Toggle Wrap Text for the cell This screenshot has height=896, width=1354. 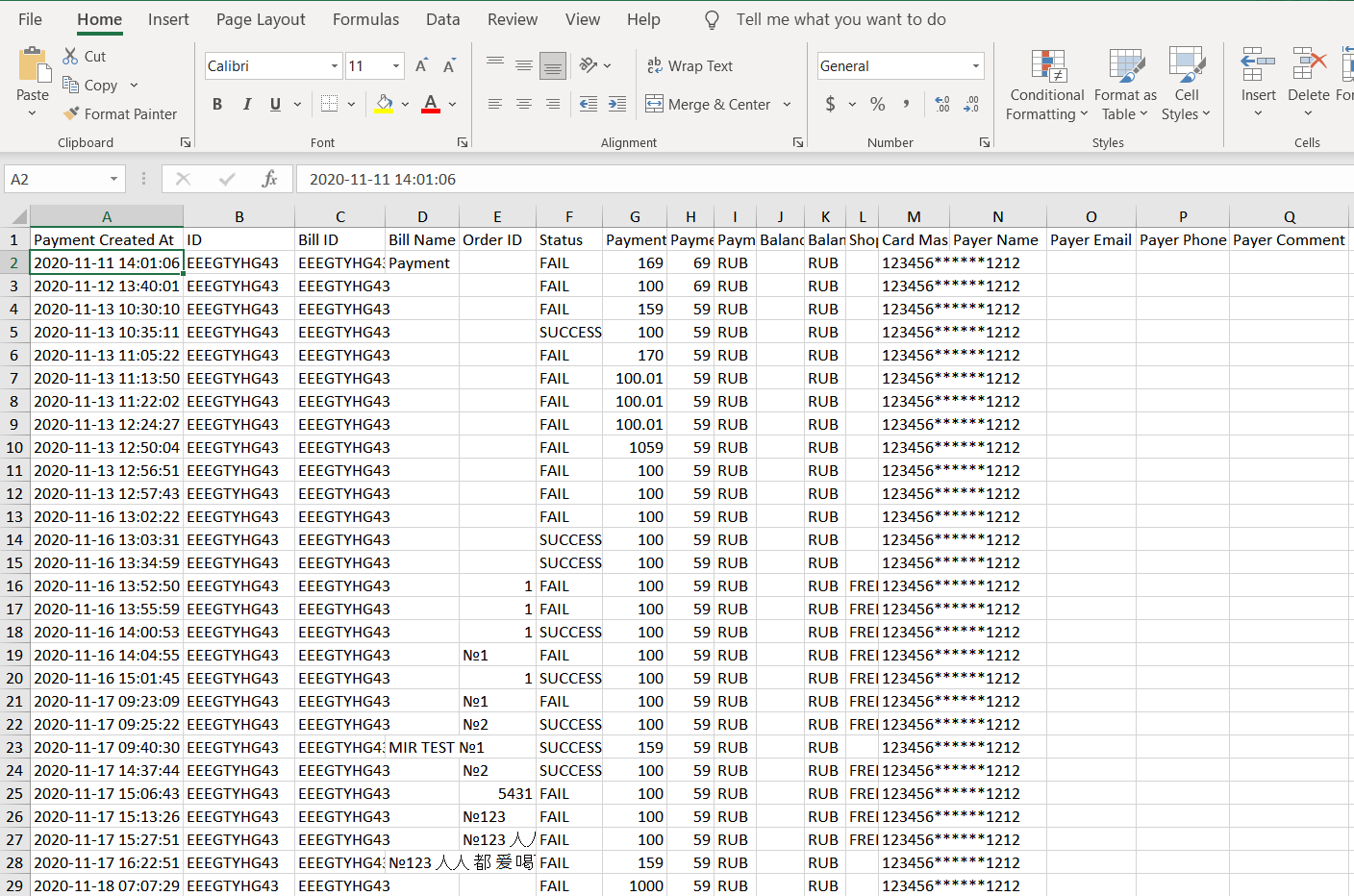(690, 65)
